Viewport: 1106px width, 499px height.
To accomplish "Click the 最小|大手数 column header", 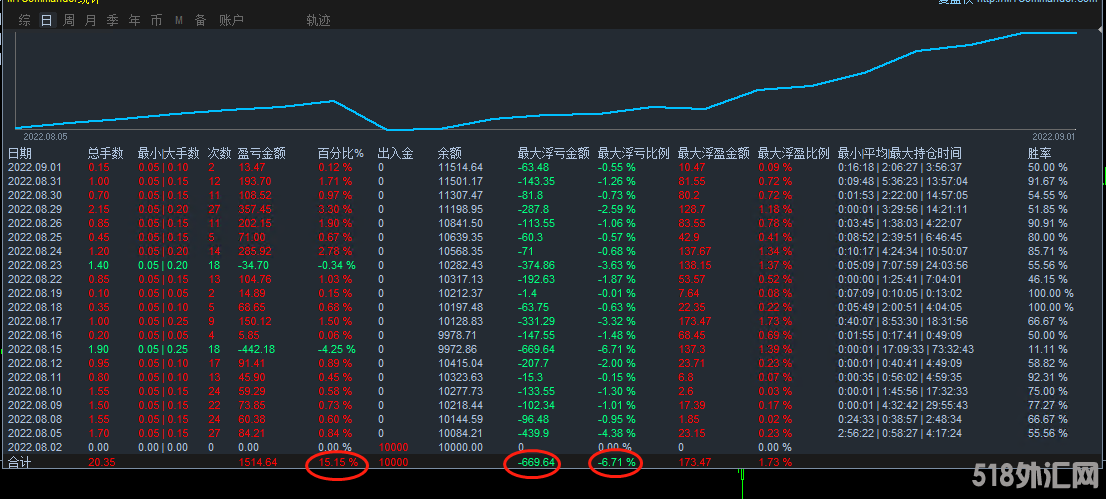I will [x=169, y=153].
